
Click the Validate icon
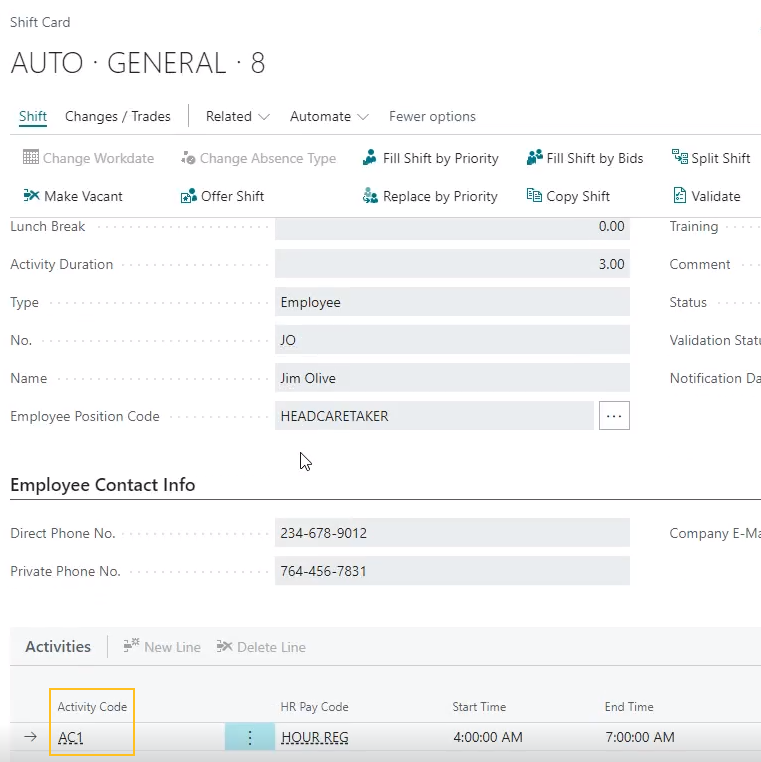680,196
